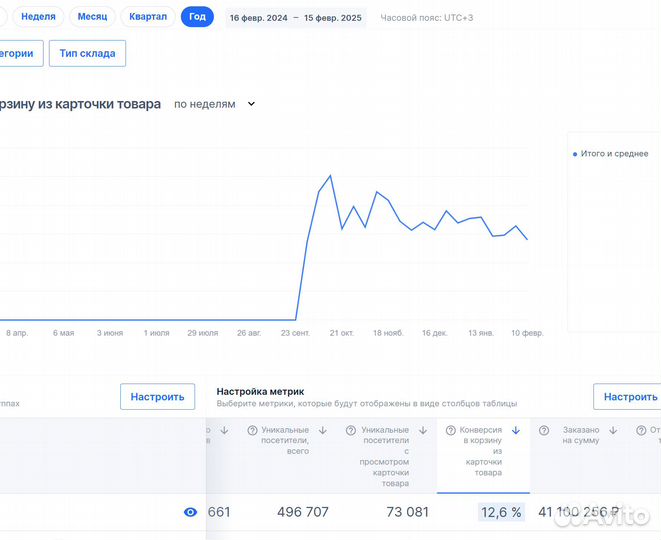This screenshot has width=661, height=540.
Task: Select 'Неделя' period tab
Action: [x=38, y=17]
